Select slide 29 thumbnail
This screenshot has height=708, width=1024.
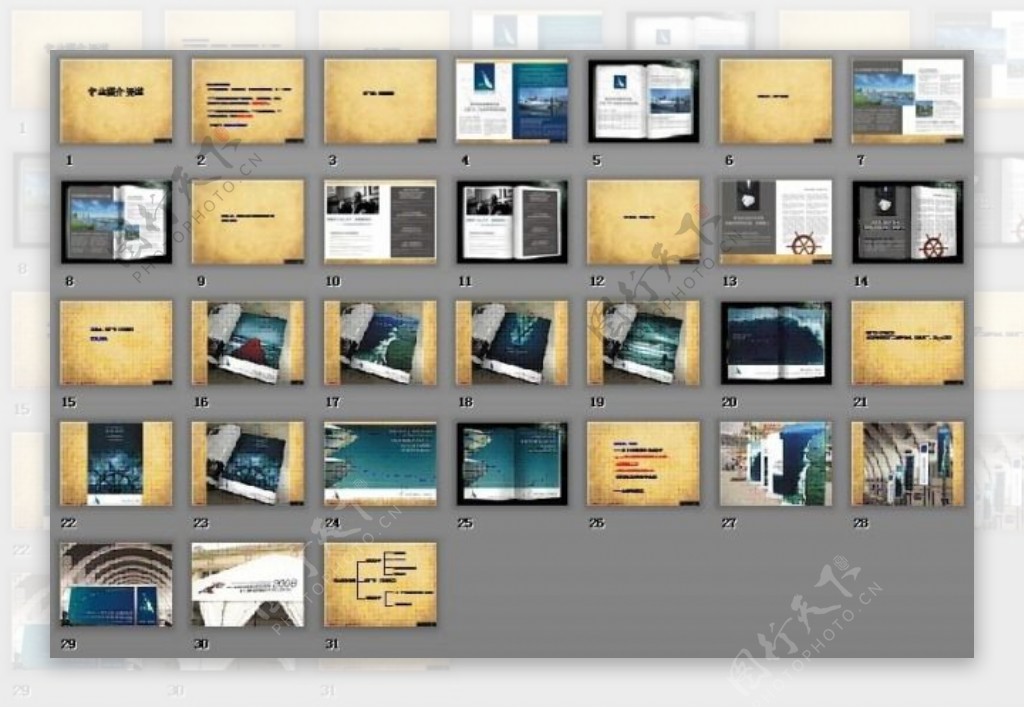[x=116, y=585]
